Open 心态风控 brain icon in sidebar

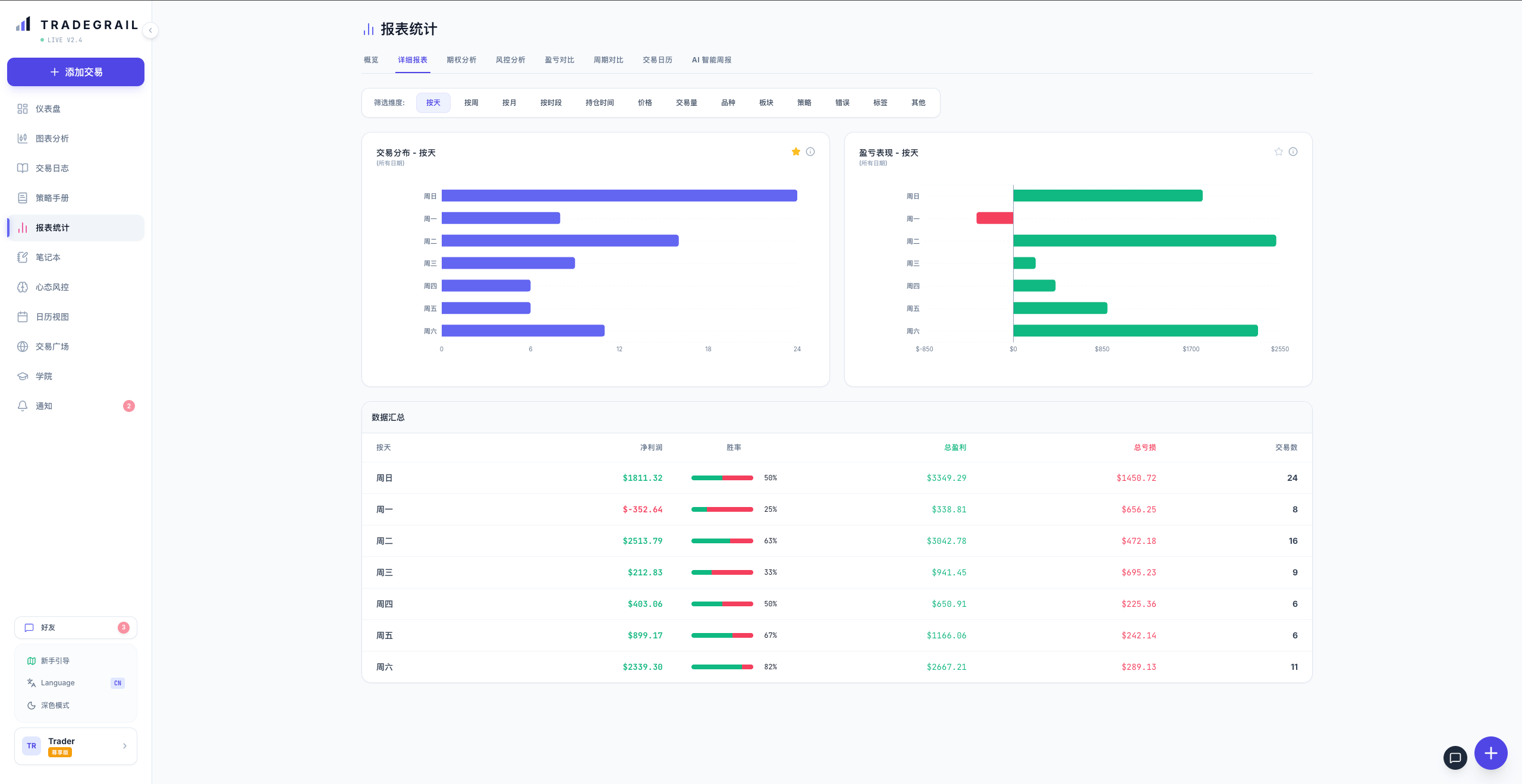[23, 287]
